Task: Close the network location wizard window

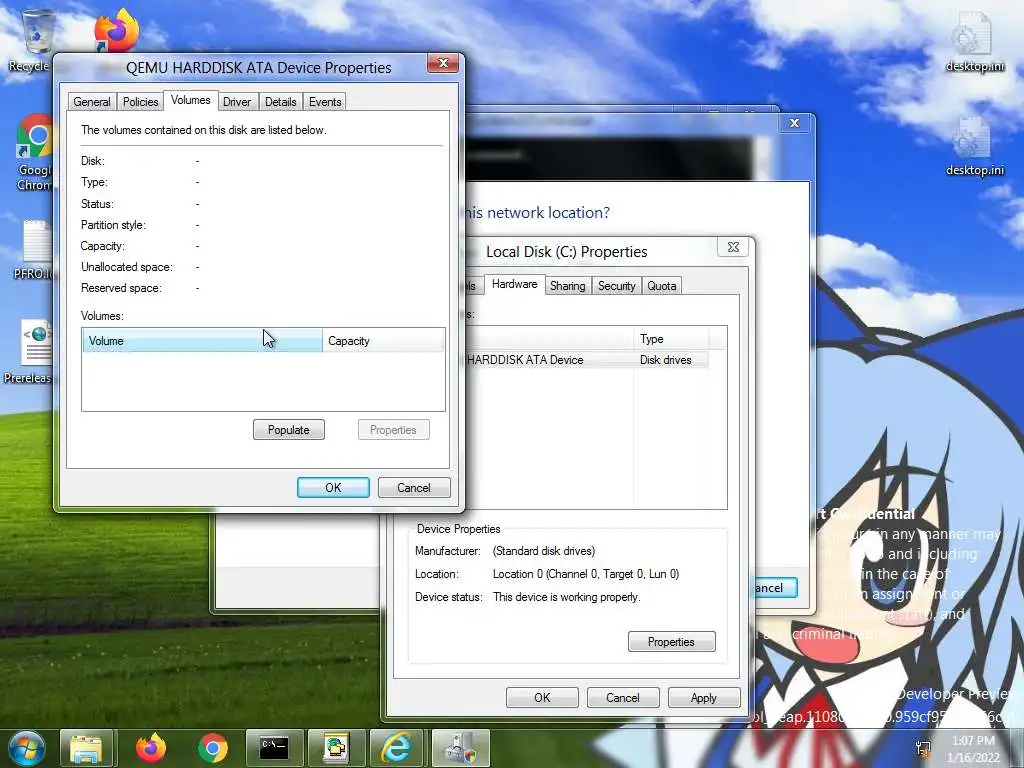Action: tap(794, 123)
